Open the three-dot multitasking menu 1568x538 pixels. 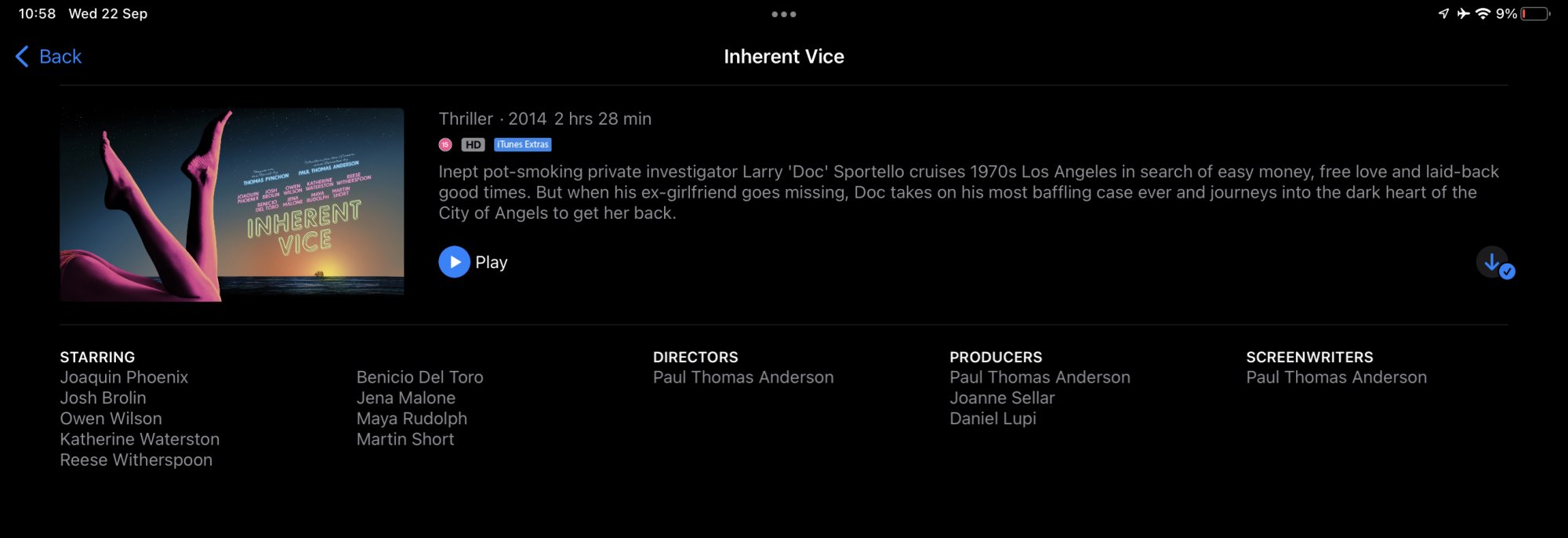(784, 14)
